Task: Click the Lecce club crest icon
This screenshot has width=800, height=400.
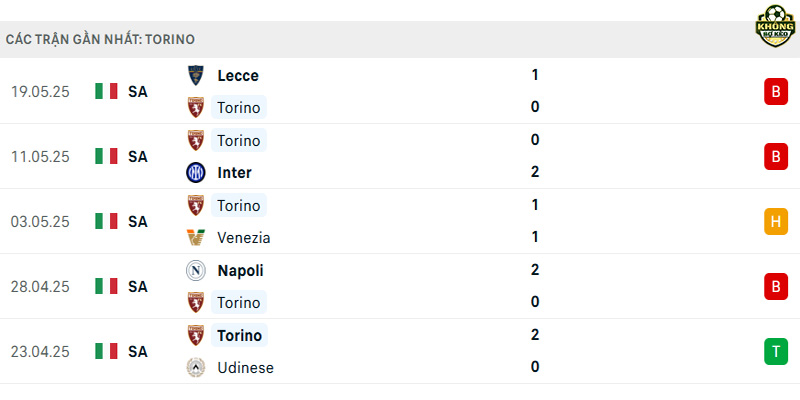Action: (x=196, y=76)
